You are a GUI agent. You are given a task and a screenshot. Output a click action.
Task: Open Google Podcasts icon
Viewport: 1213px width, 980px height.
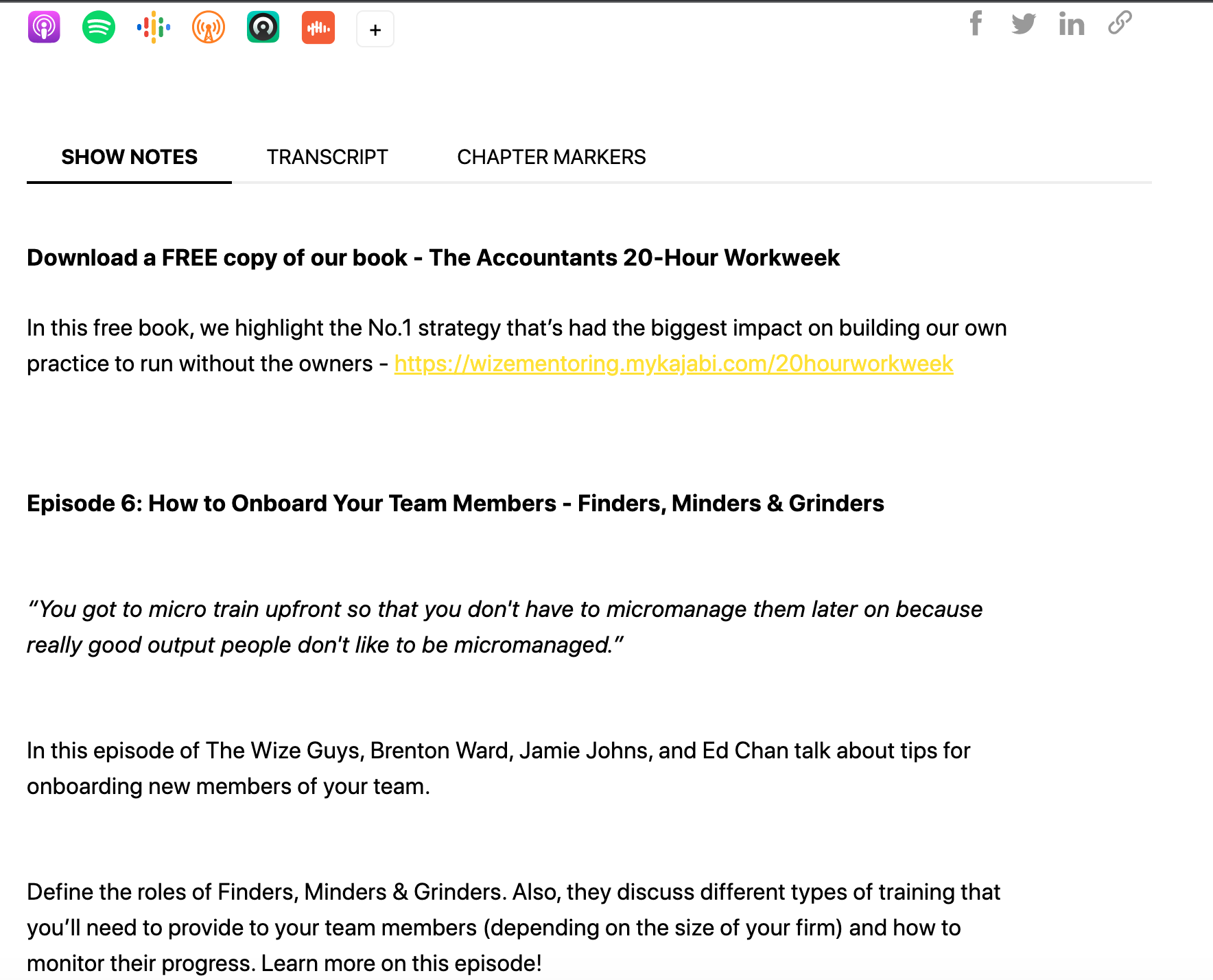point(154,27)
